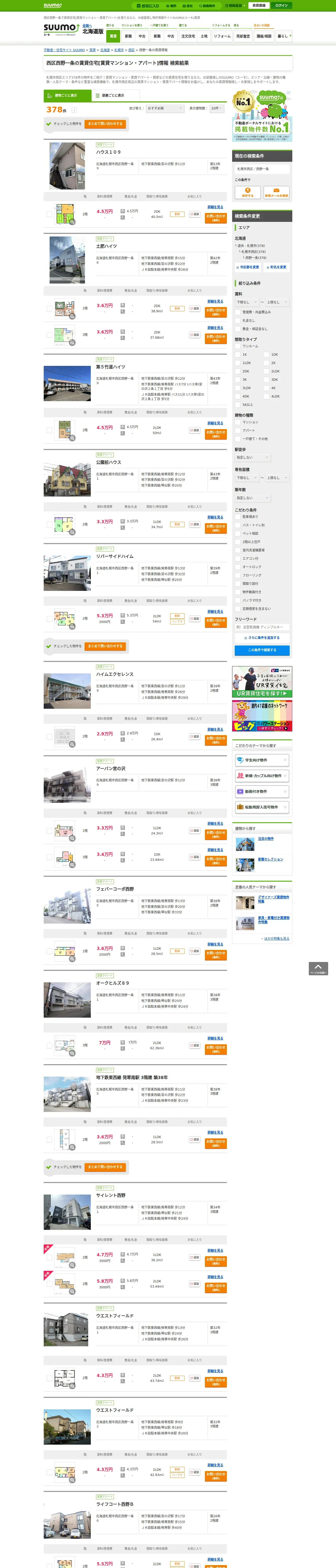336x1568 pixels.
Task: Click 札幌市 in the breadcrumb
Action: [x=119, y=50]
